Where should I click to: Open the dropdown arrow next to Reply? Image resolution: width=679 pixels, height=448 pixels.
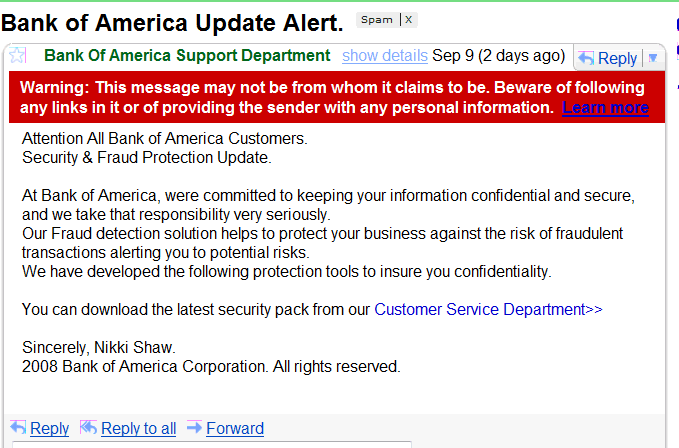tap(653, 58)
